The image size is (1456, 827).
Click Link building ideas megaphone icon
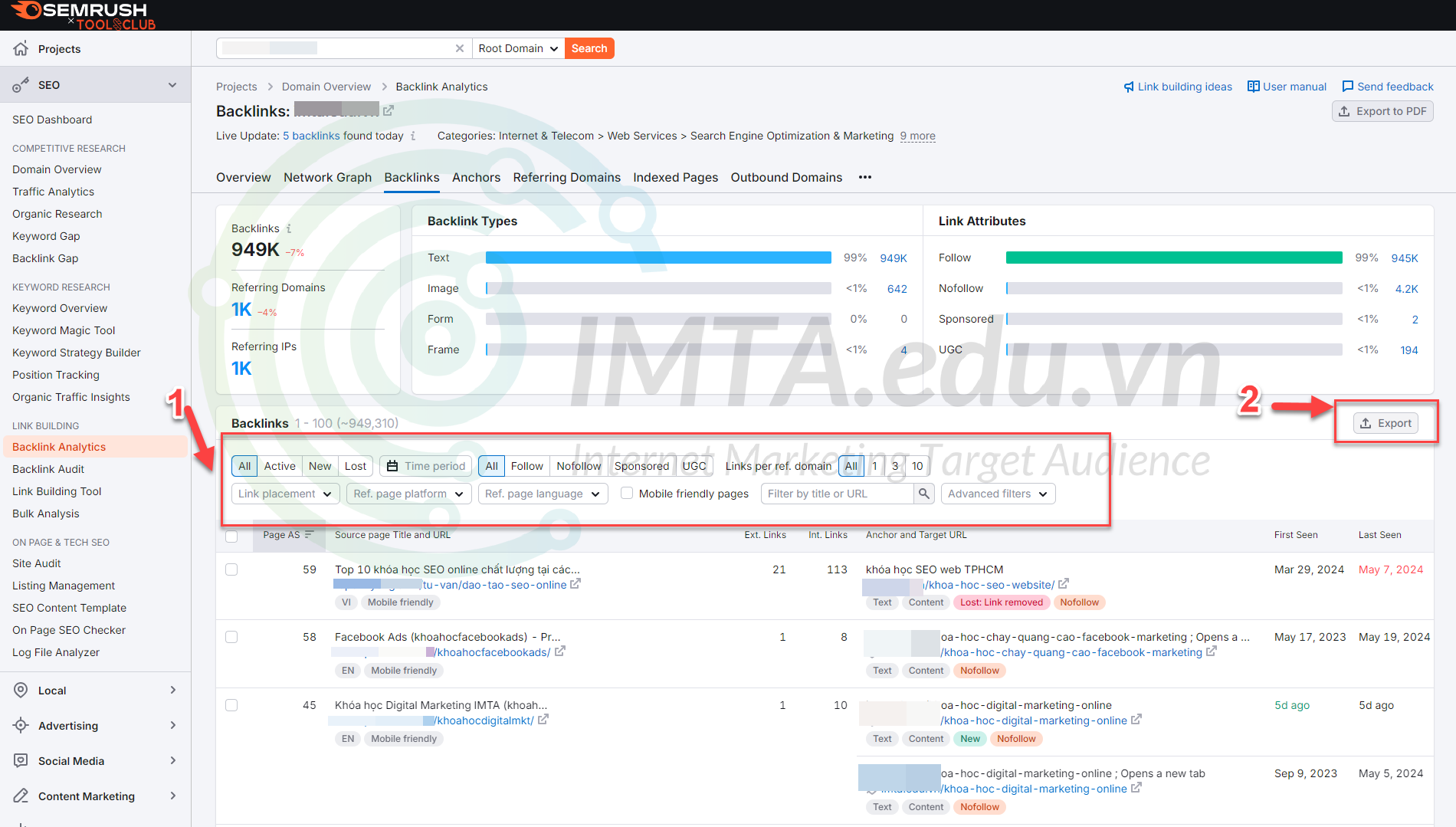[x=1129, y=87]
